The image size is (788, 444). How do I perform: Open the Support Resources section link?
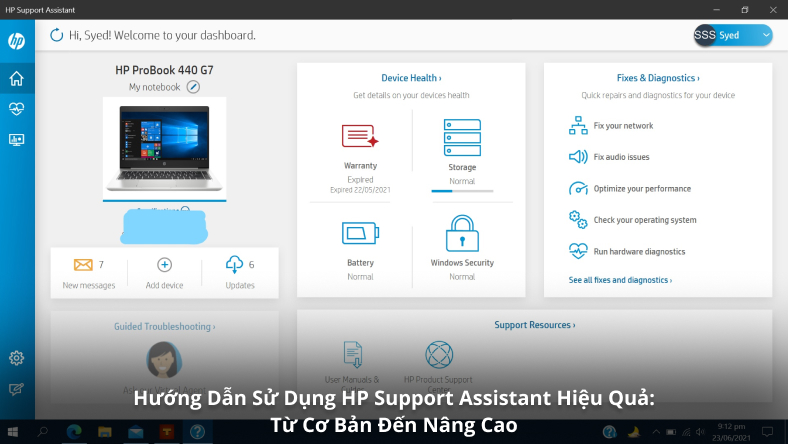click(x=535, y=325)
